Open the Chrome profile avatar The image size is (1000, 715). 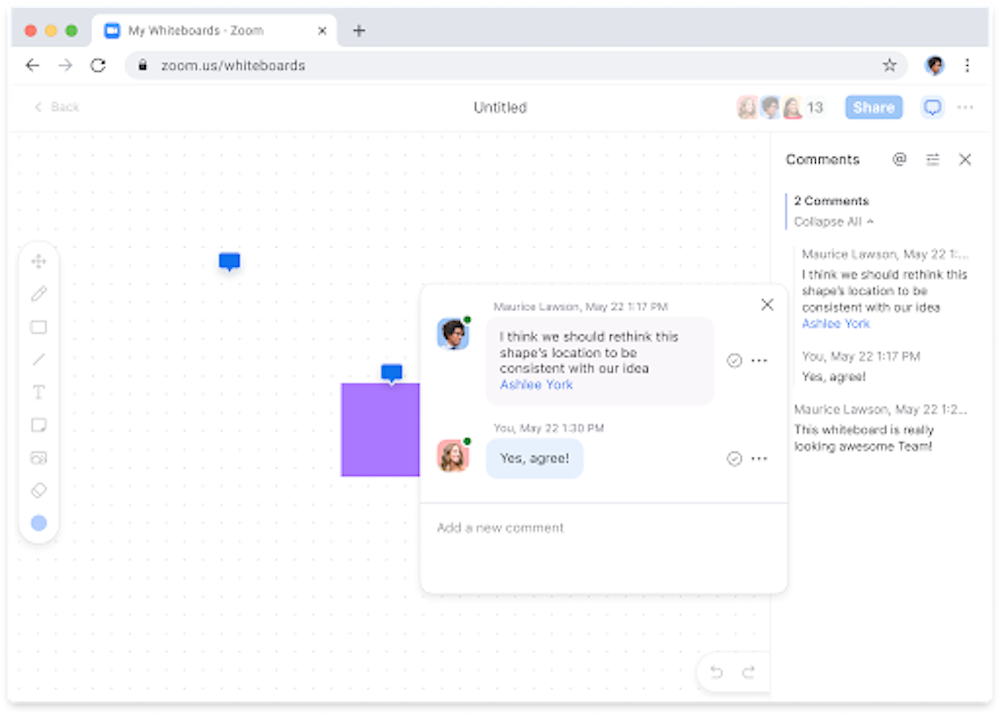(935, 65)
